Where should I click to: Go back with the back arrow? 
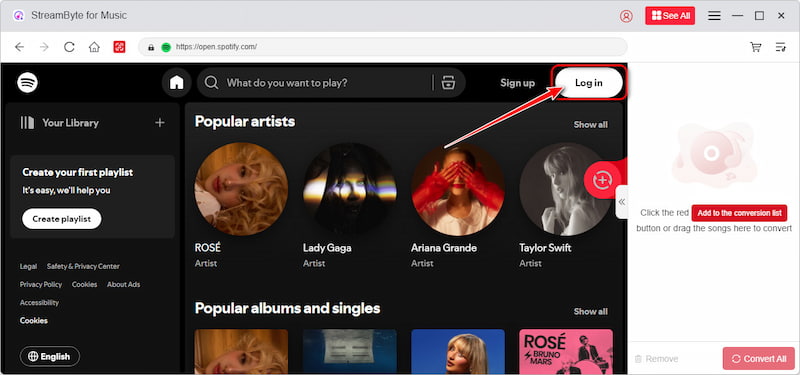click(19, 47)
